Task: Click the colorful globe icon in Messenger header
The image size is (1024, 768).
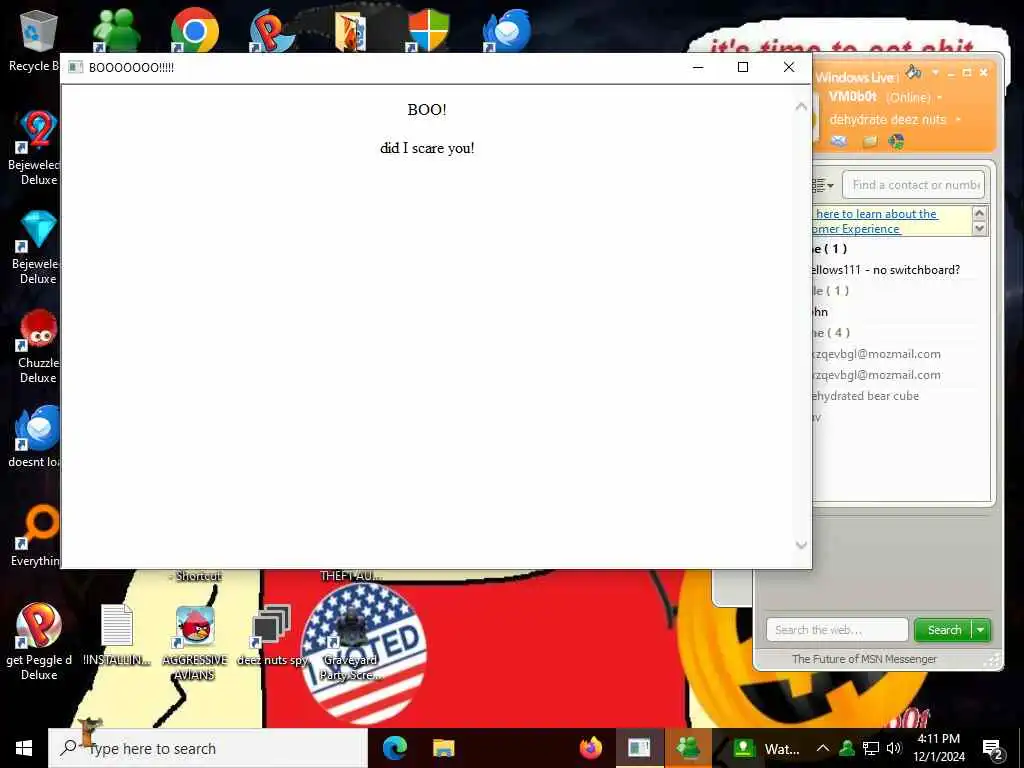Action: point(897,141)
